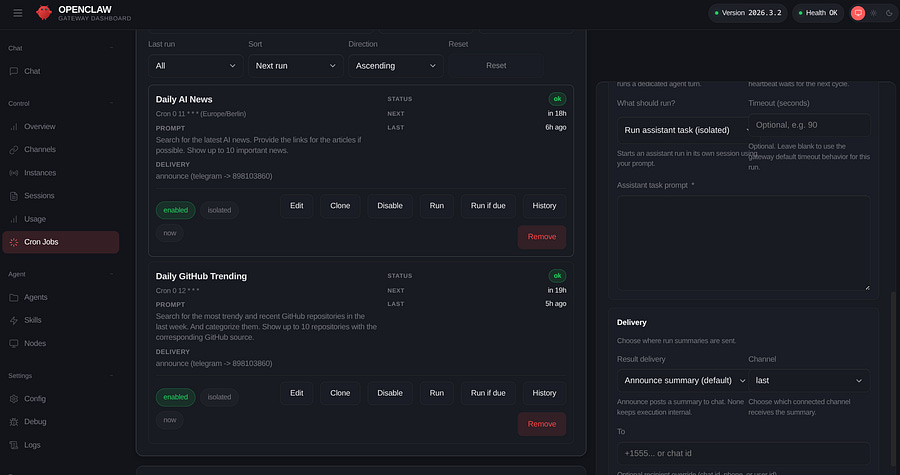Click the Instances broadcast icon
900x475 pixels.
click(14, 173)
